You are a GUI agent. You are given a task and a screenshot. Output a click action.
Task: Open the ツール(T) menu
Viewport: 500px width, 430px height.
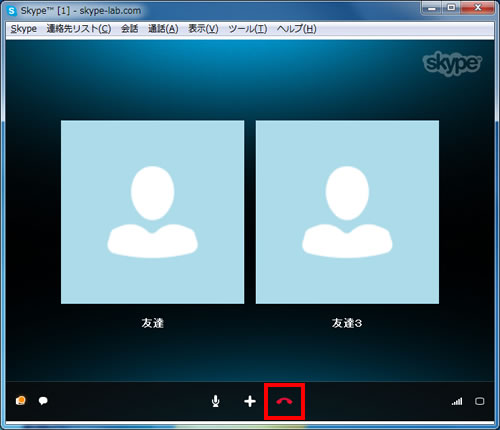click(248, 29)
